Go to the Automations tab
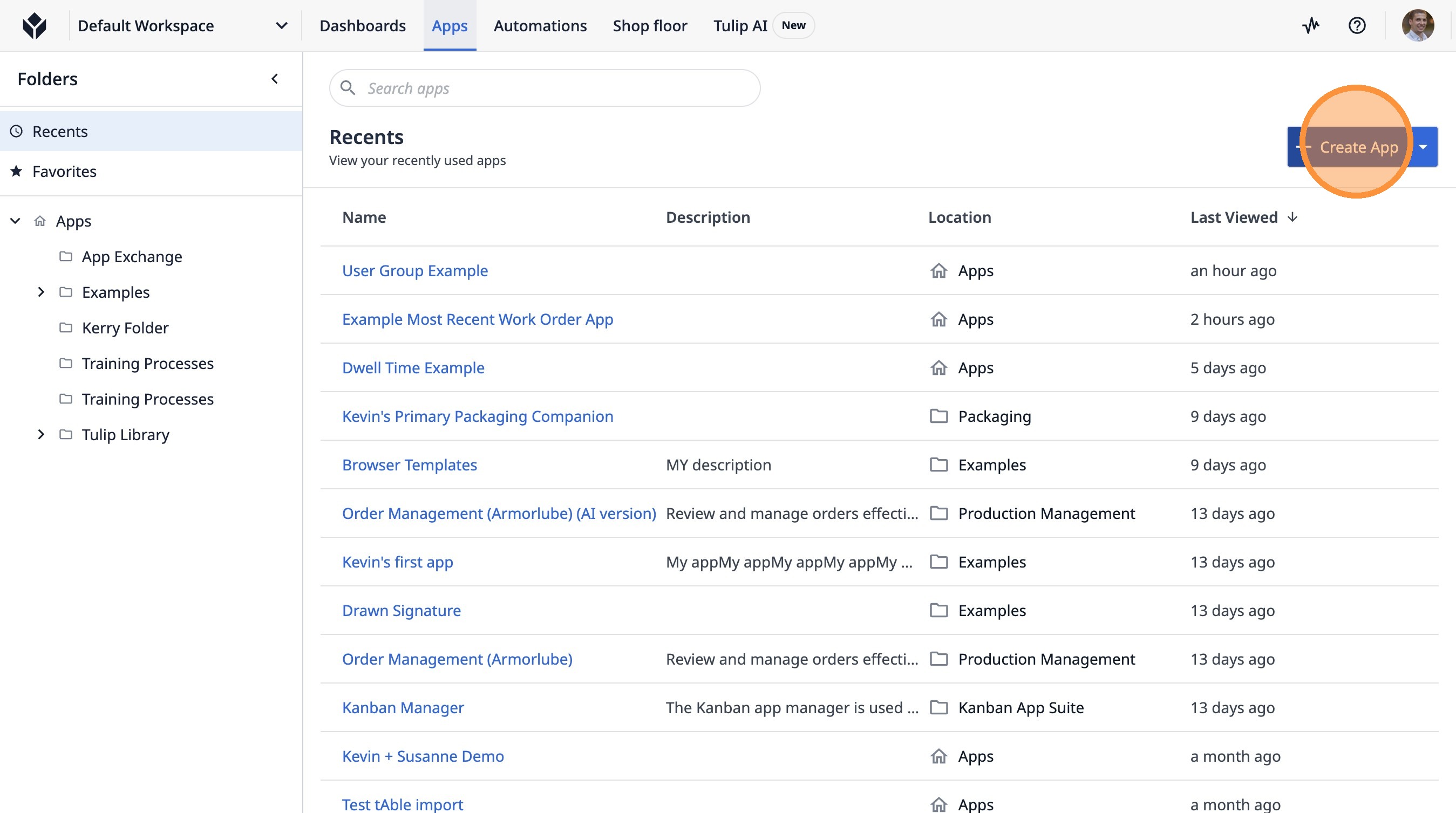 click(x=540, y=26)
